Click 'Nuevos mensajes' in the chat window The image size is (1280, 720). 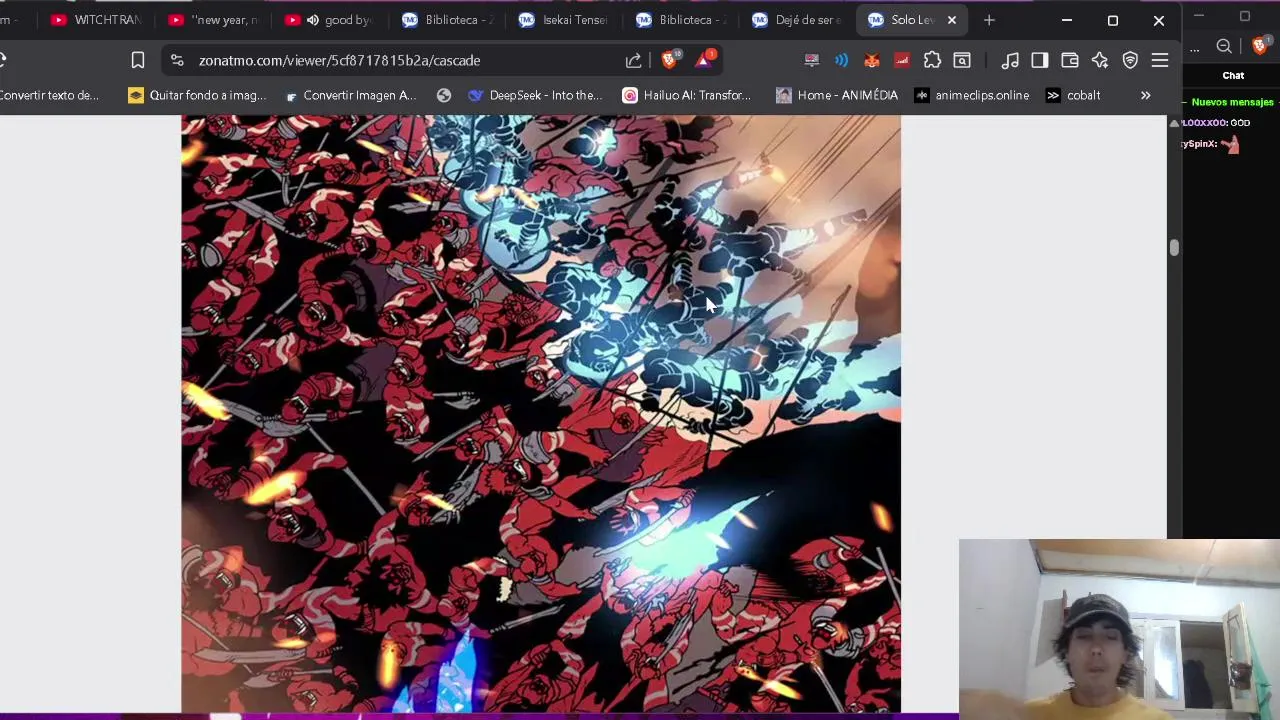point(1232,102)
